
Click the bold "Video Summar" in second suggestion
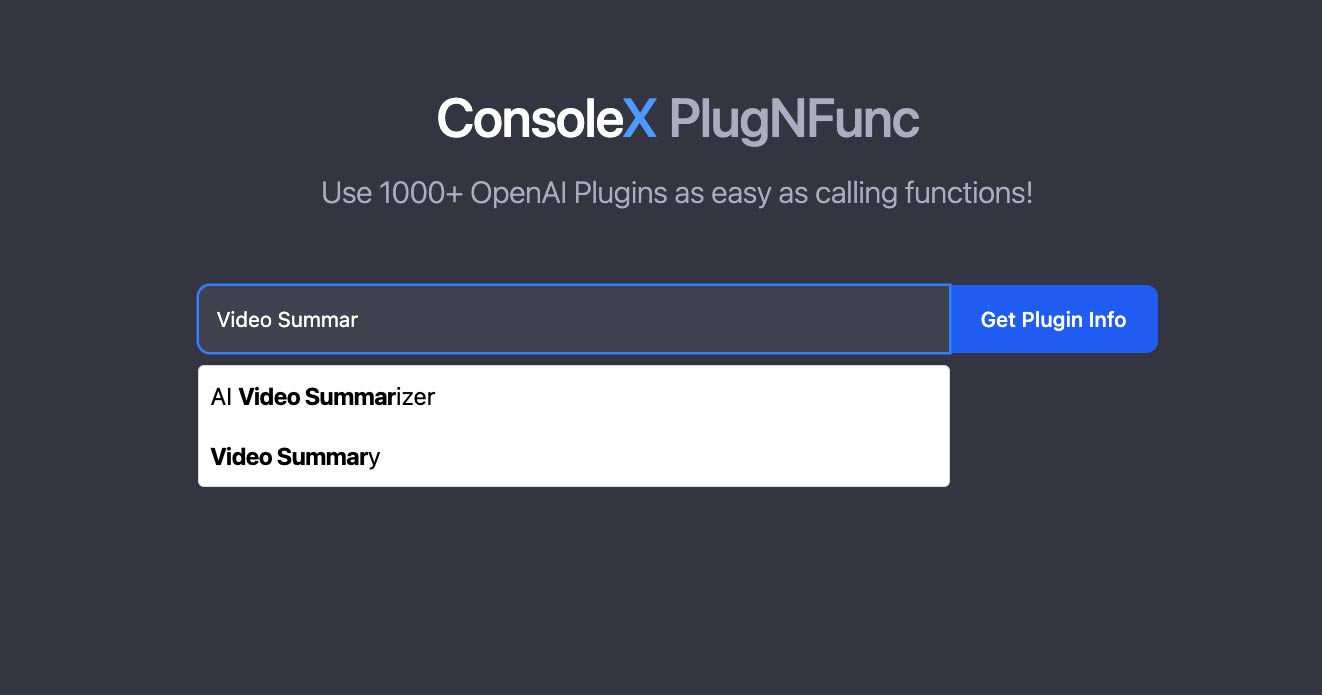[x=289, y=457]
